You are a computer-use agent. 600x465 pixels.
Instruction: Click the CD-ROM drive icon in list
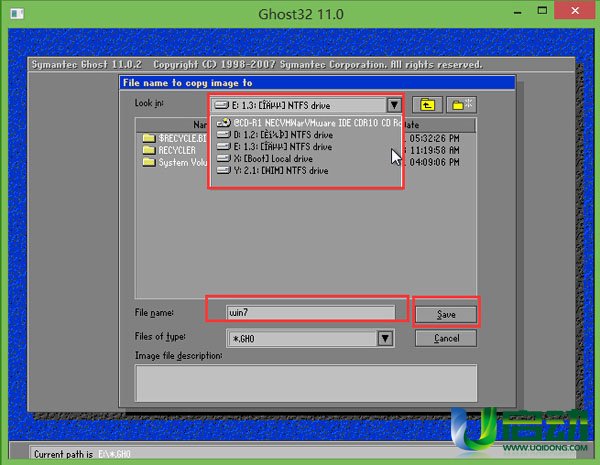(223, 122)
